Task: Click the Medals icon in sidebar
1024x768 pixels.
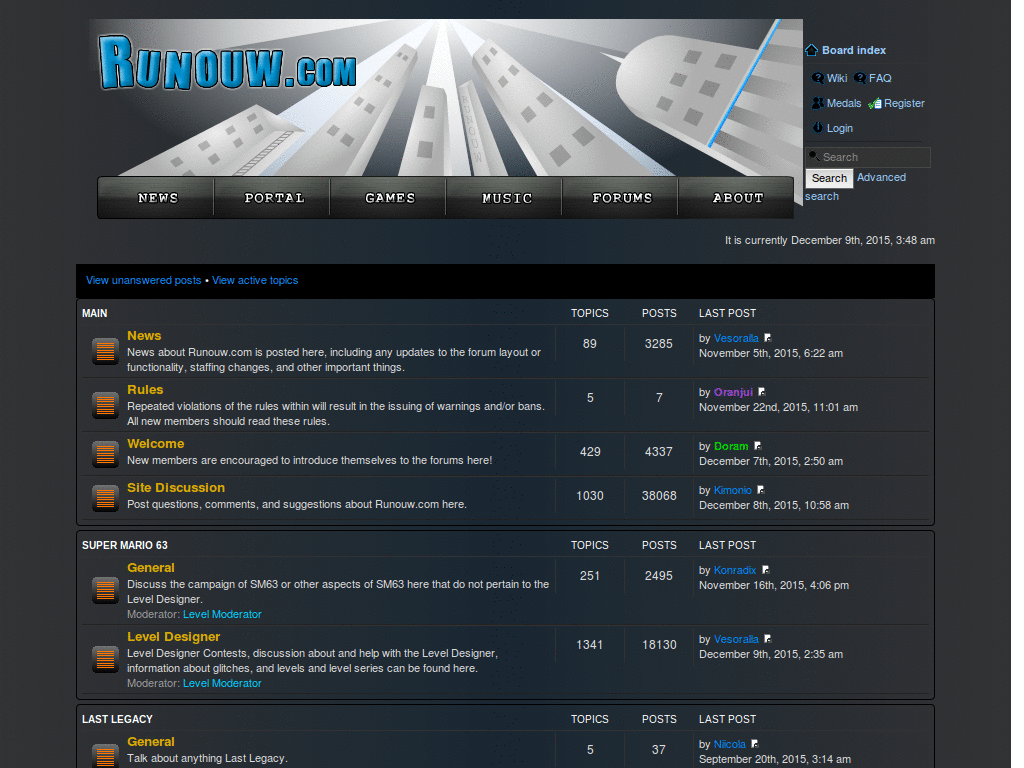Action: click(x=818, y=103)
